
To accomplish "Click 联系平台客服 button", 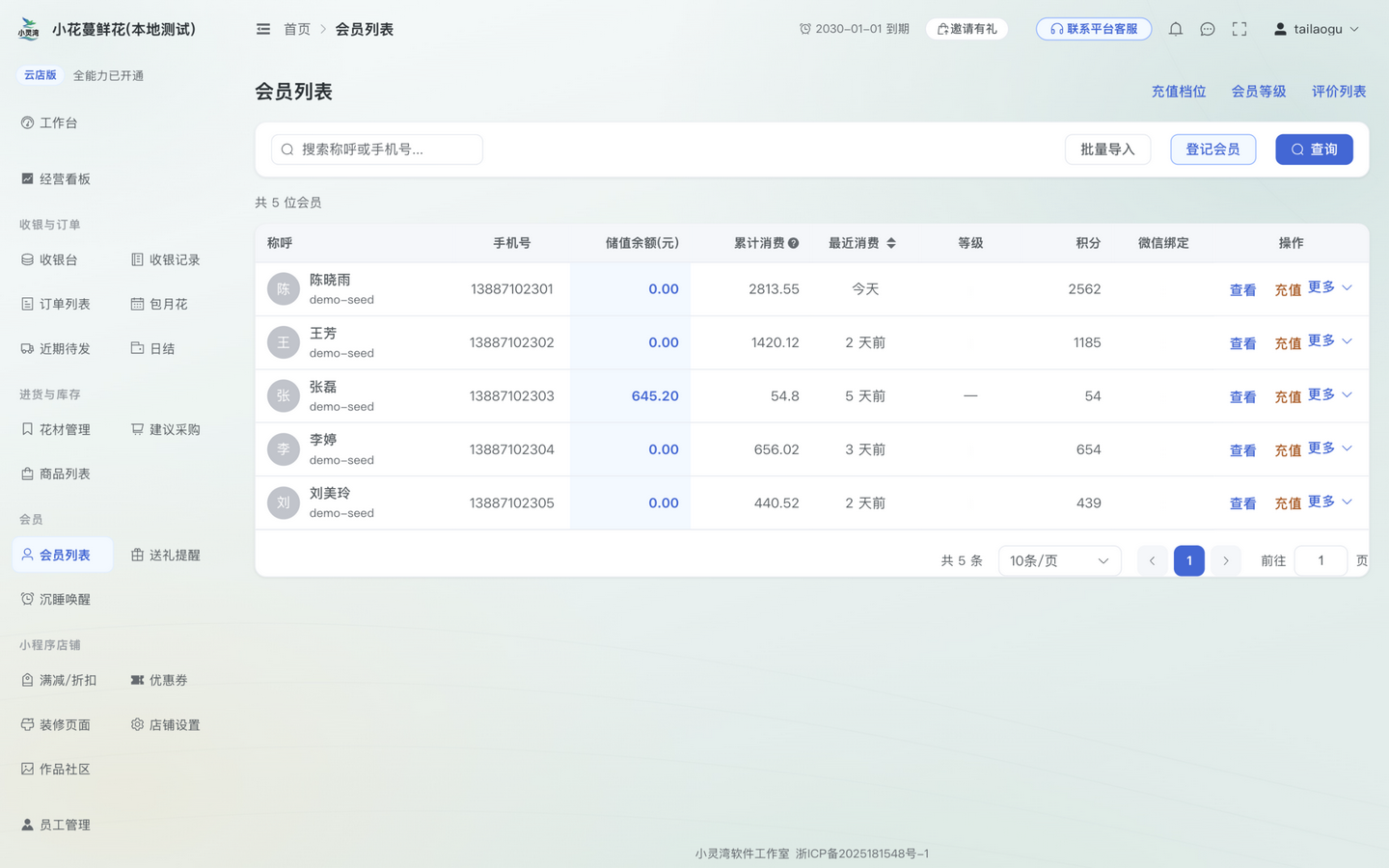I will point(1094,29).
